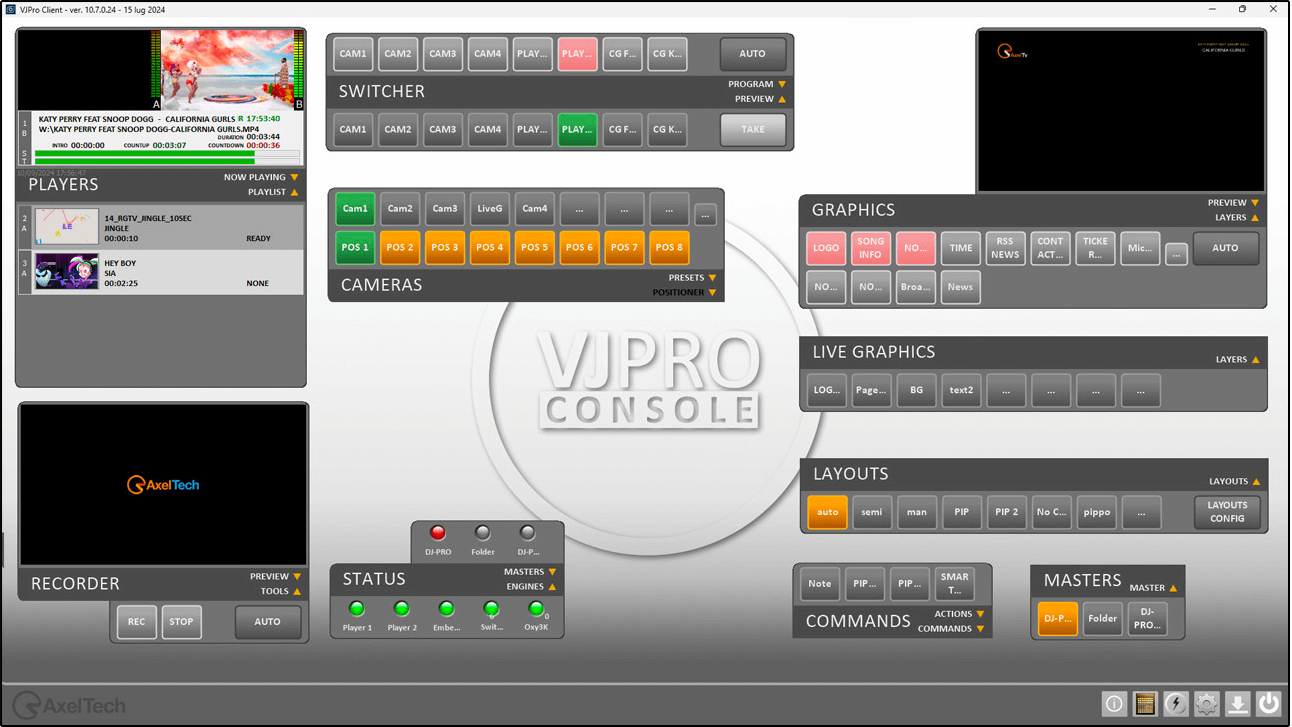Screen dimensions: 1292x727
Task: Click the green Oxy3K engine indicator
Action: pyautogui.click(x=536, y=609)
